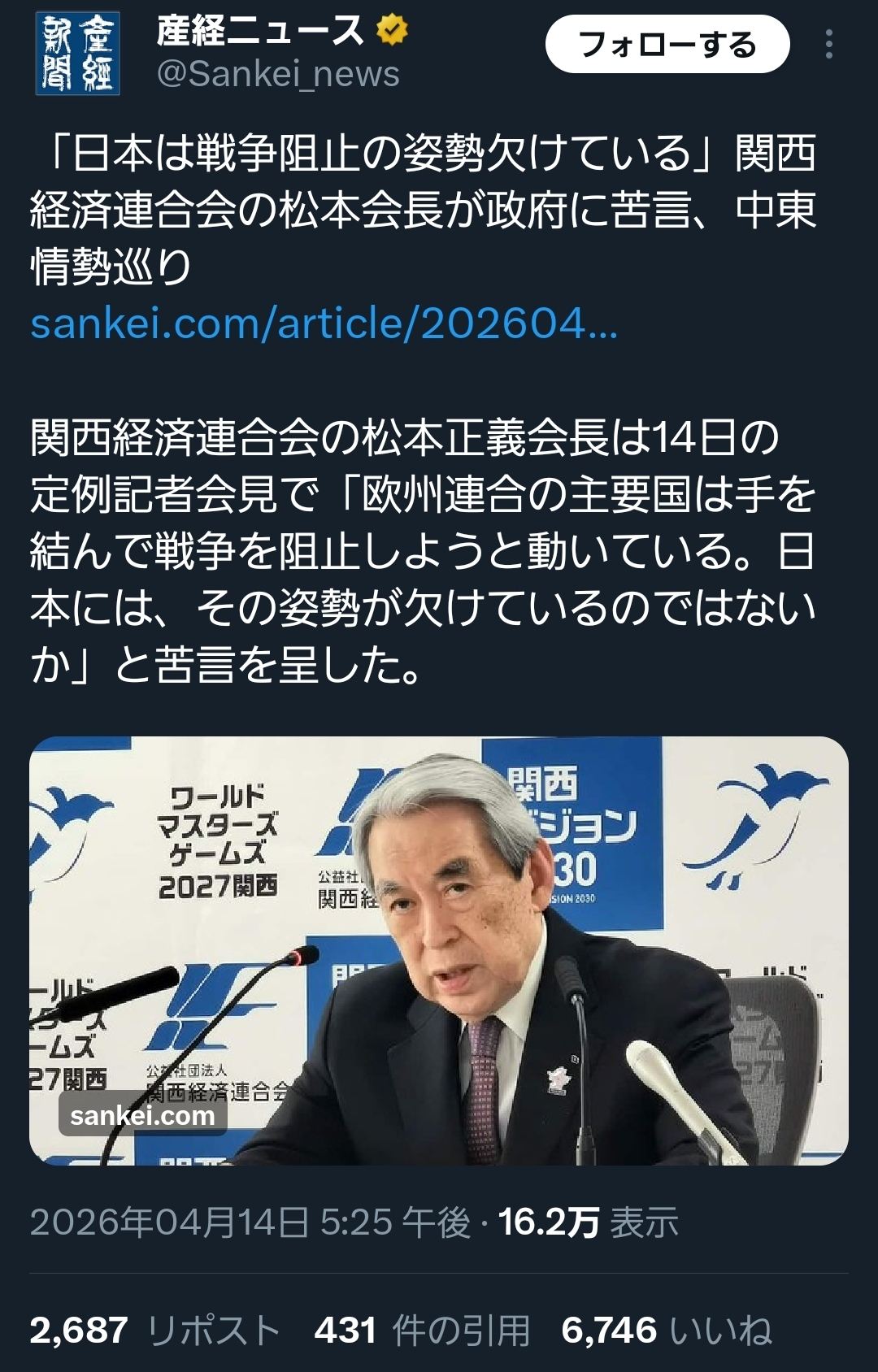This screenshot has height=1372, width=878.
Task: Click the 2026年04月14日 5:25 午後 timestamp
Action: [x=250, y=1222]
